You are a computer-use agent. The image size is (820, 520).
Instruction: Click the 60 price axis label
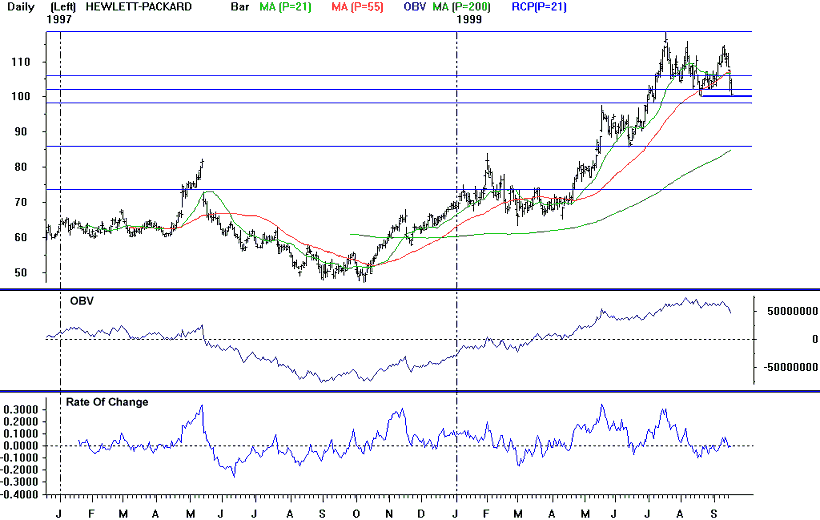pos(20,237)
